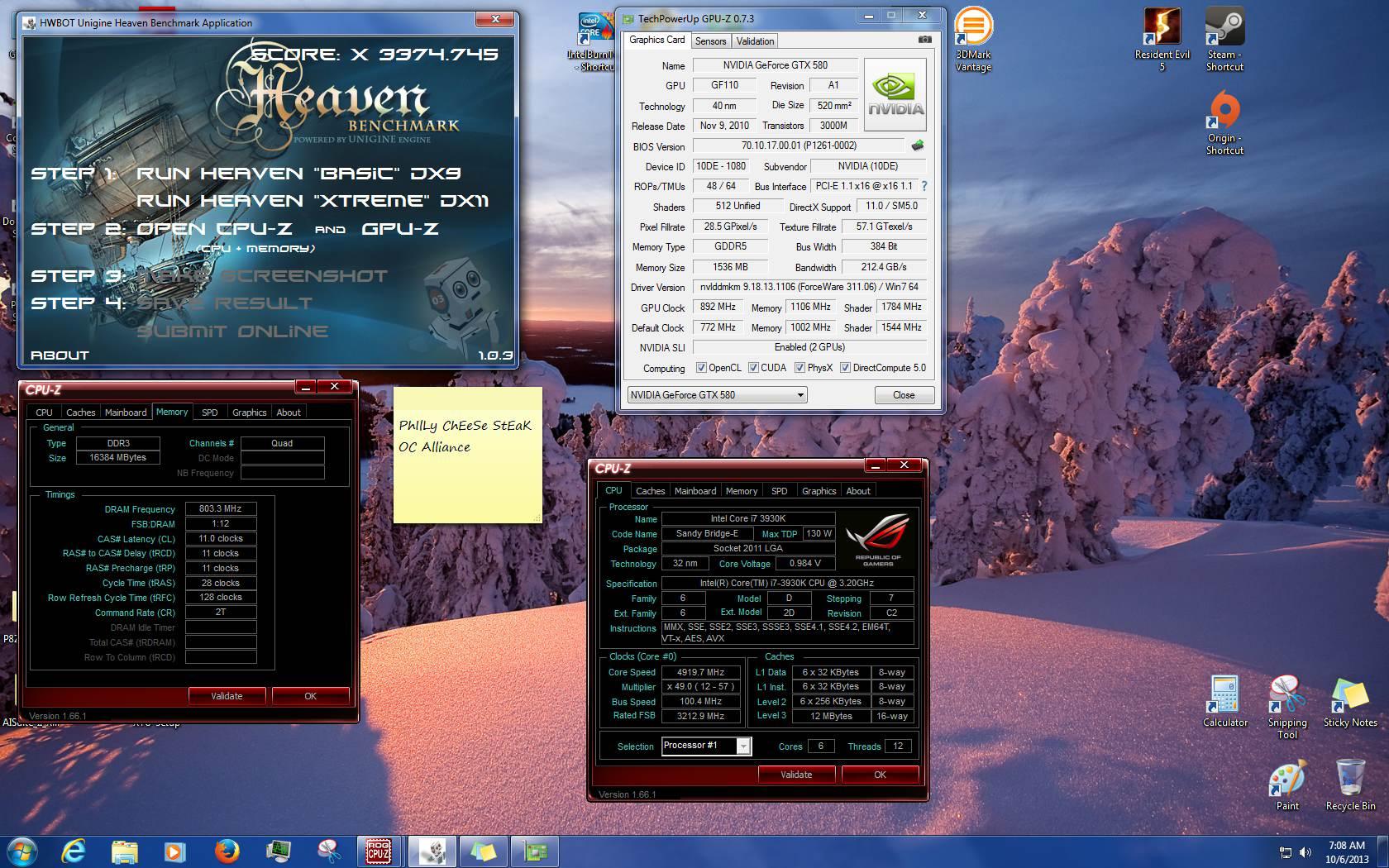The width and height of the screenshot is (1389, 868).
Task: Click the DRAM Frequency value 803.3 MHz
Action: (221, 509)
